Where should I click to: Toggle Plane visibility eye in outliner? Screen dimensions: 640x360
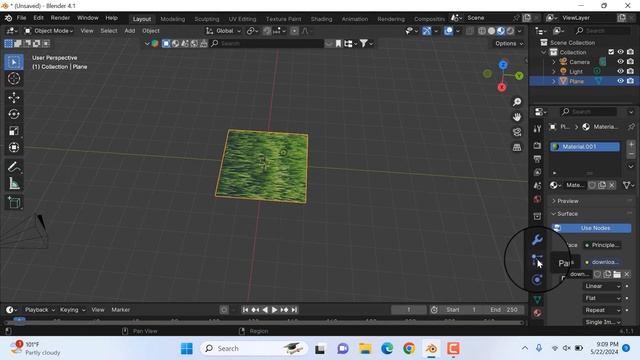click(x=620, y=81)
